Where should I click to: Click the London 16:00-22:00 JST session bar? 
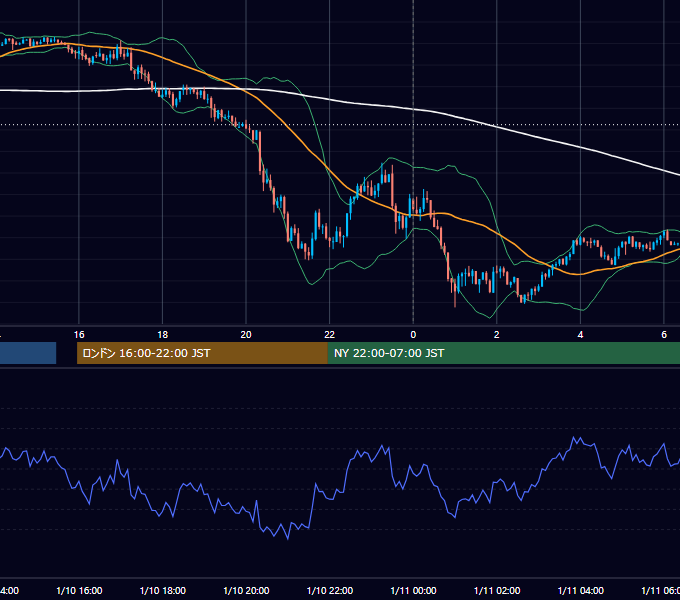202,353
